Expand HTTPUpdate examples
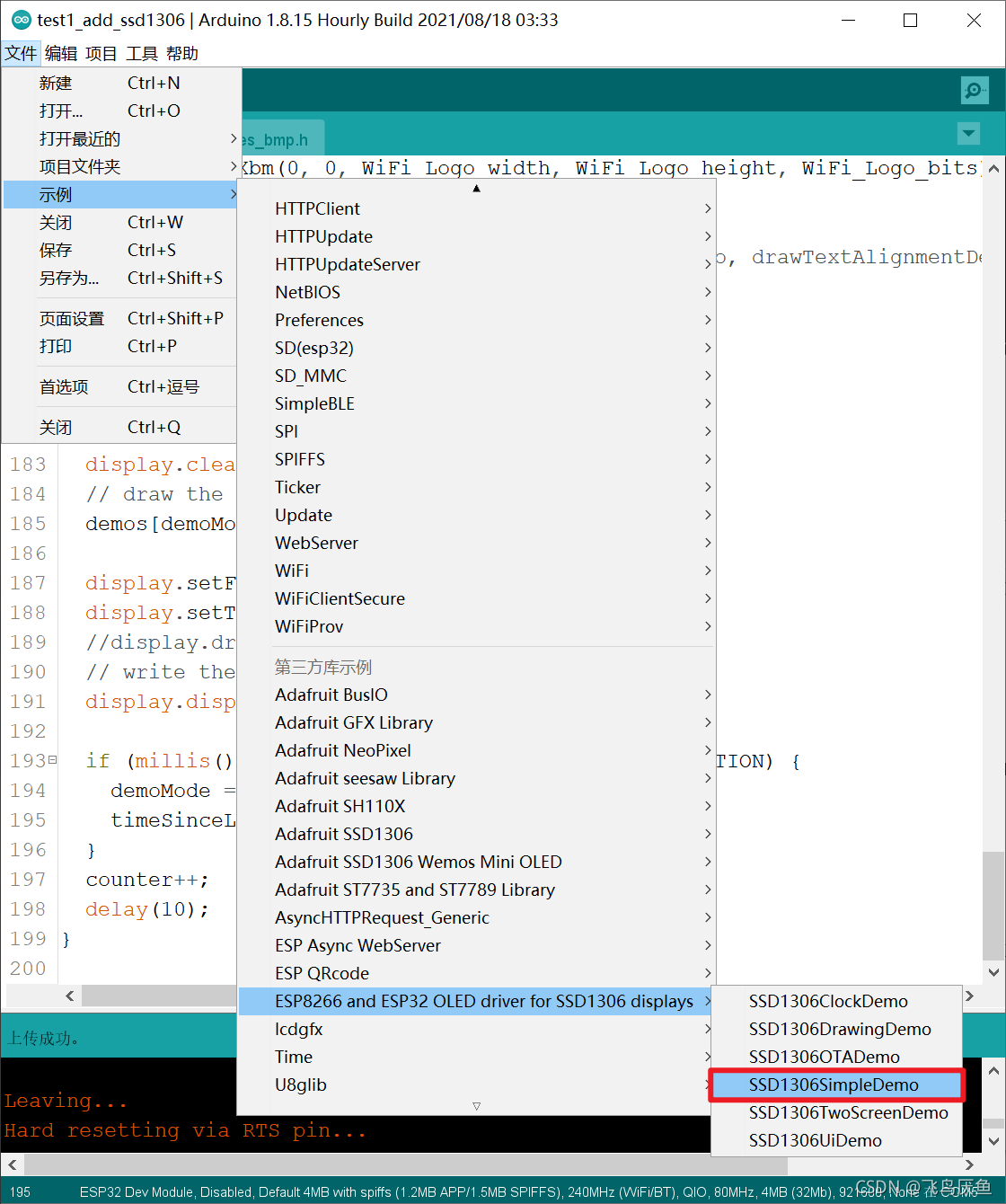The width and height of the screenshot is (1006, 1204). pos(476,236)
